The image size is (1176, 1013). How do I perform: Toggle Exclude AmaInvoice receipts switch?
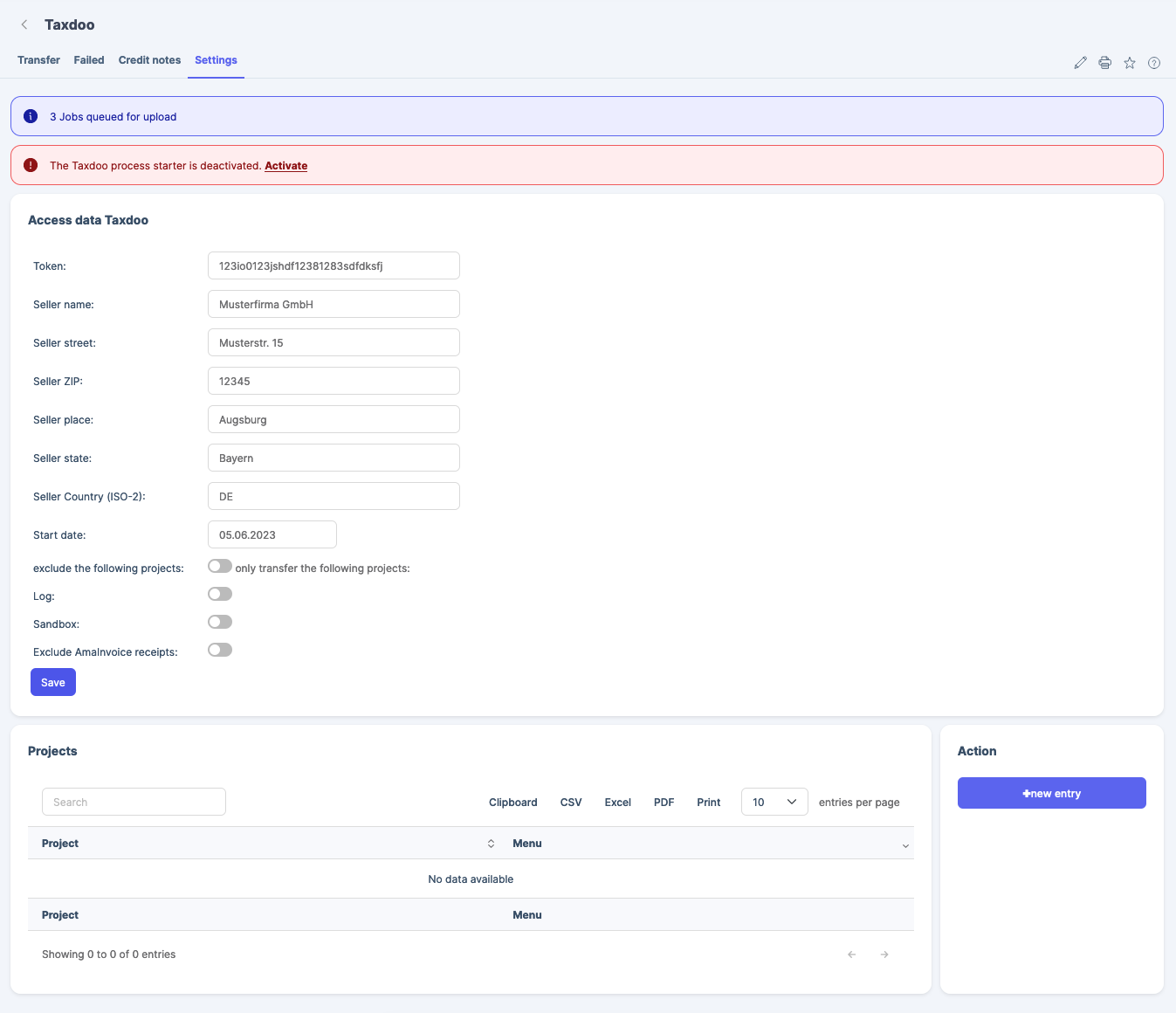(x=220, y=651)
